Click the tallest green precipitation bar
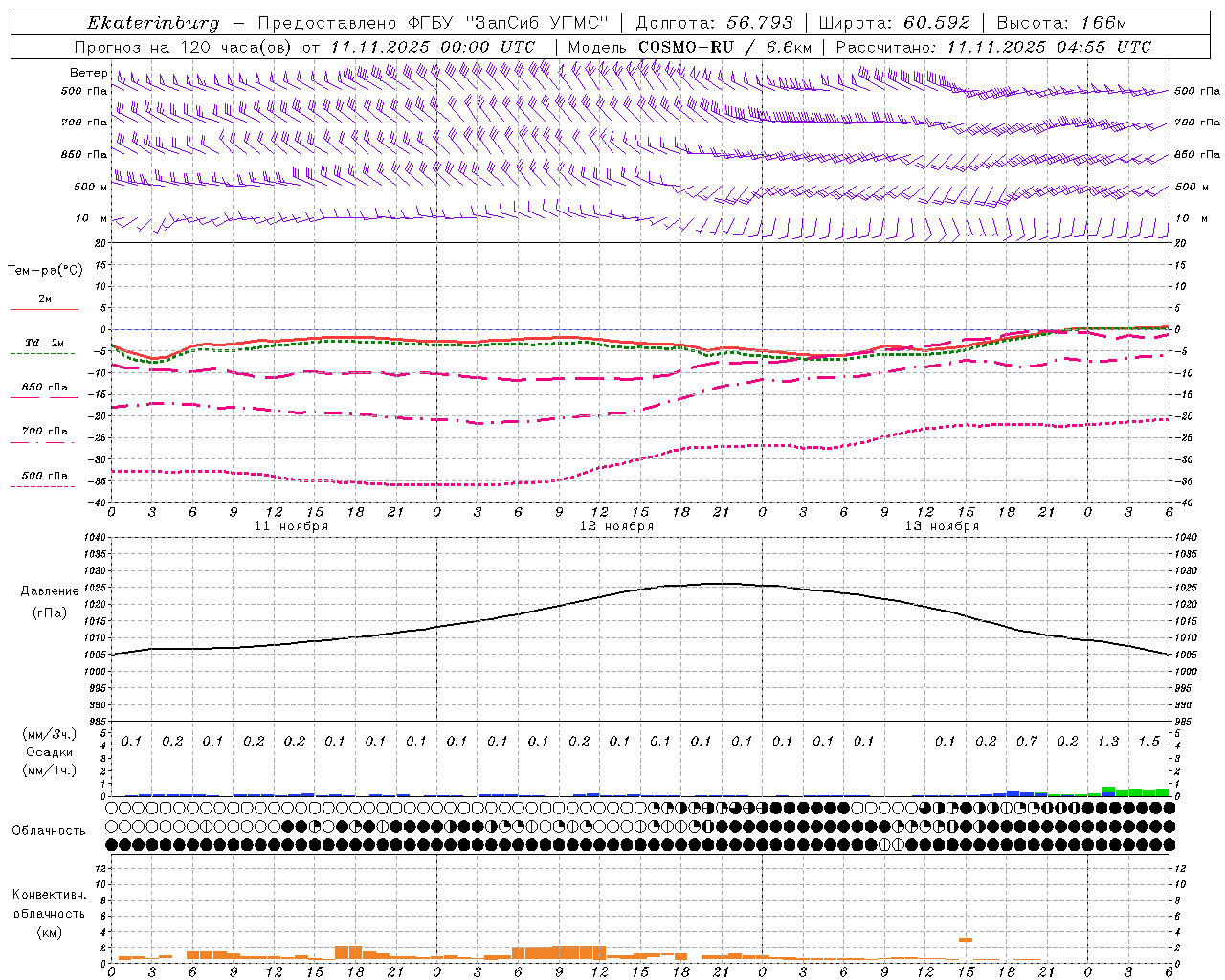Viewport: 1225px width, 980px height. point(1108,790)
